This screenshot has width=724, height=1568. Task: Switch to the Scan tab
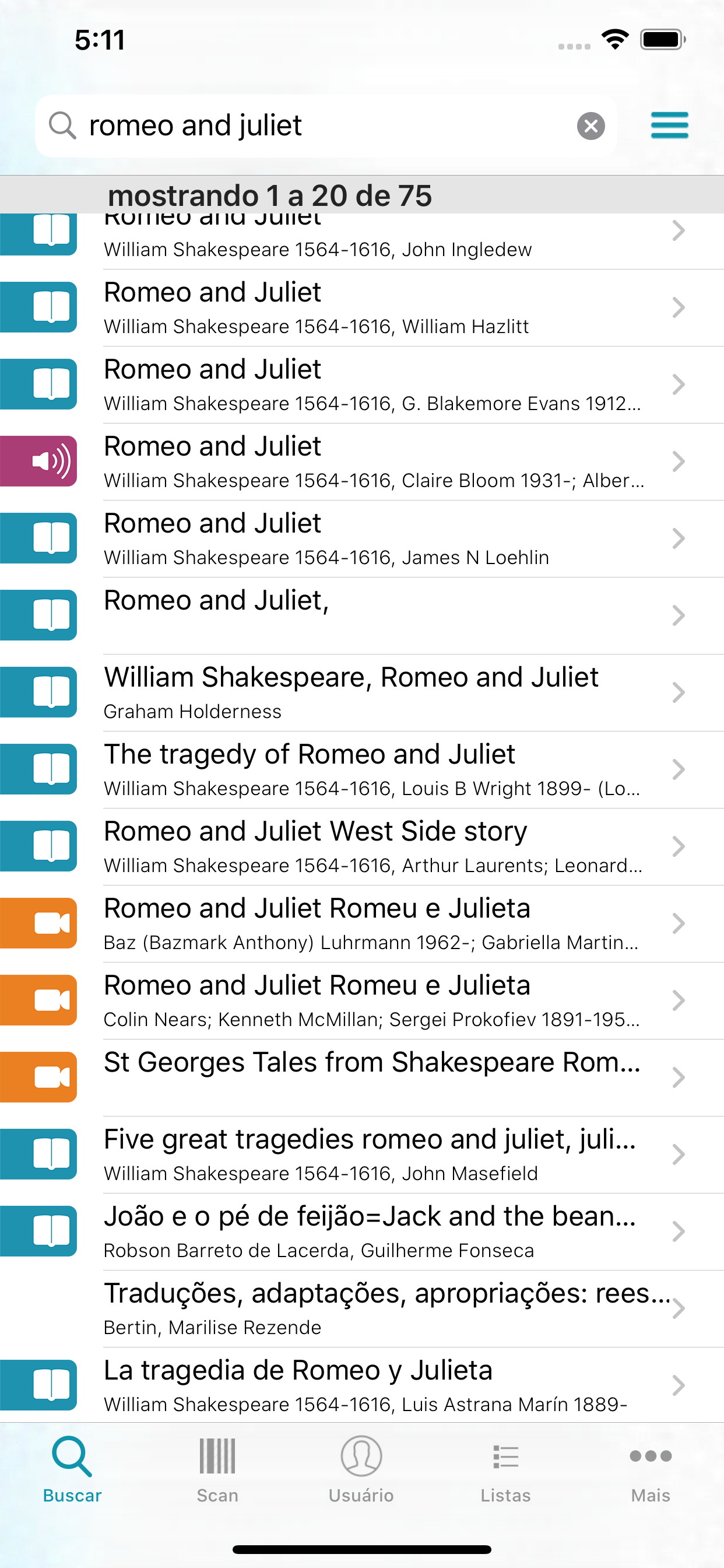pyautogui.click(x=217, y=1469)
